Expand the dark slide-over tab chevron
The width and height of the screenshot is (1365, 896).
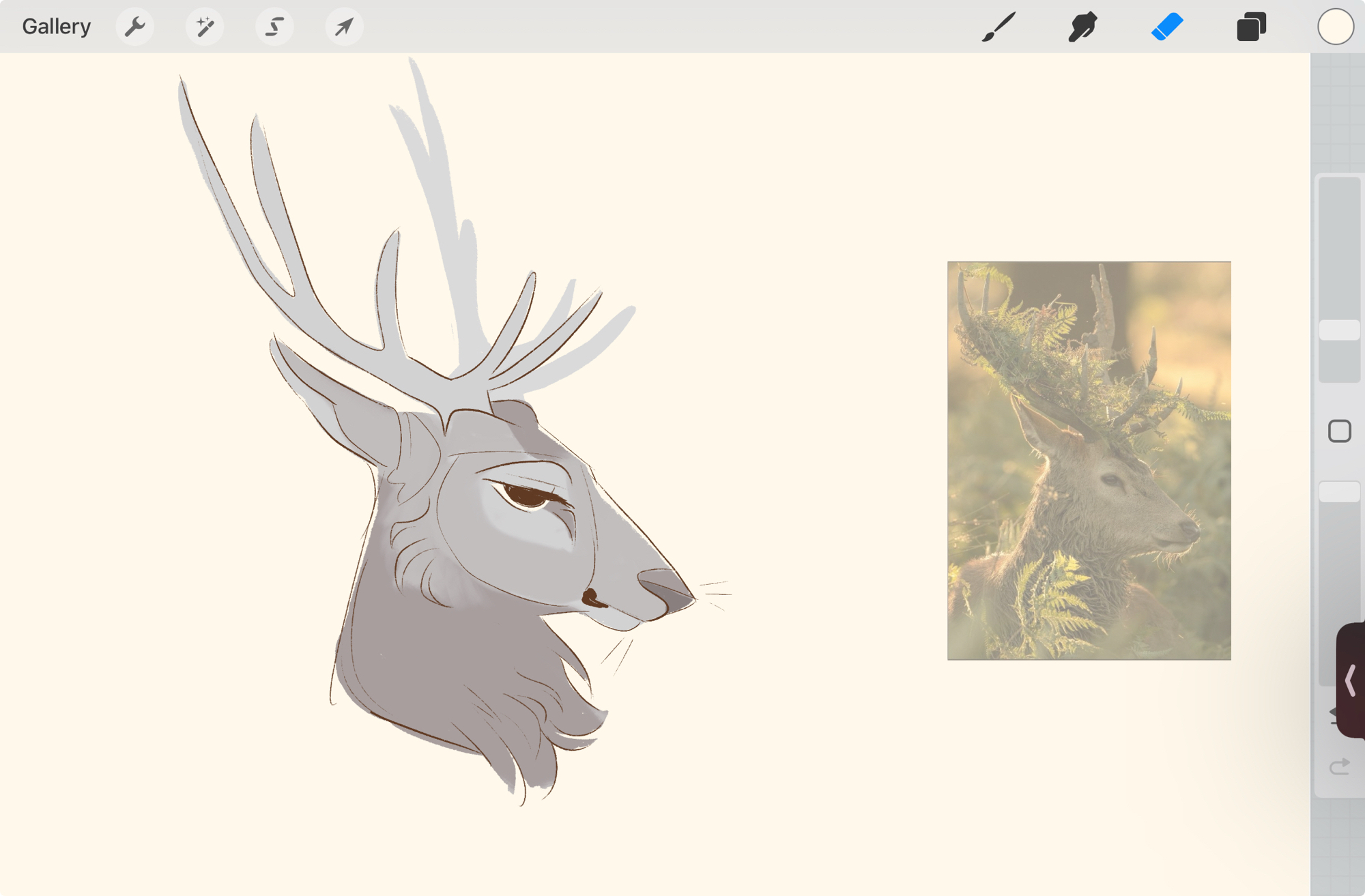click(1350, 680)
